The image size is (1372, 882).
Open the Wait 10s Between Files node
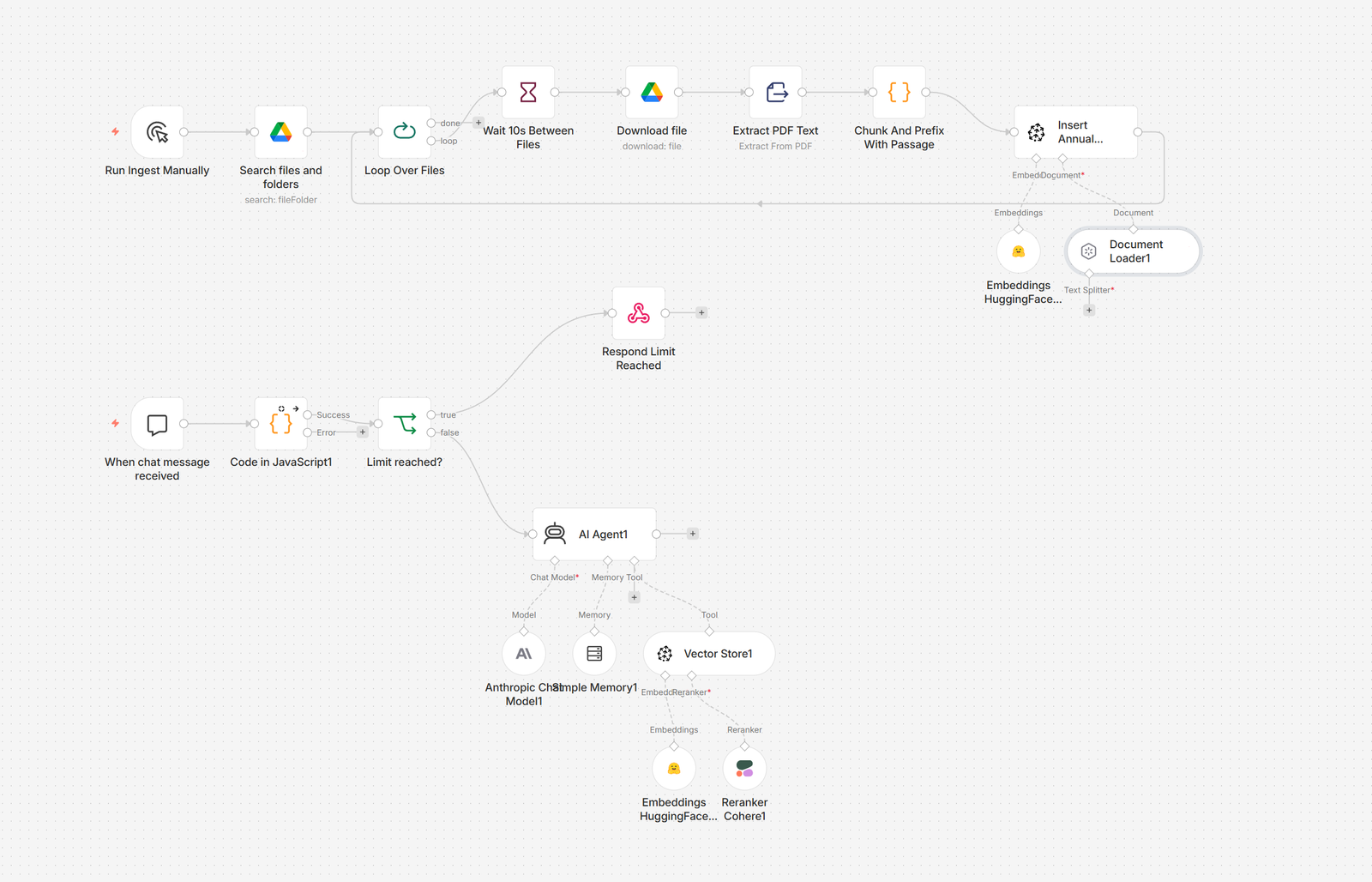[x=528, y=92]
